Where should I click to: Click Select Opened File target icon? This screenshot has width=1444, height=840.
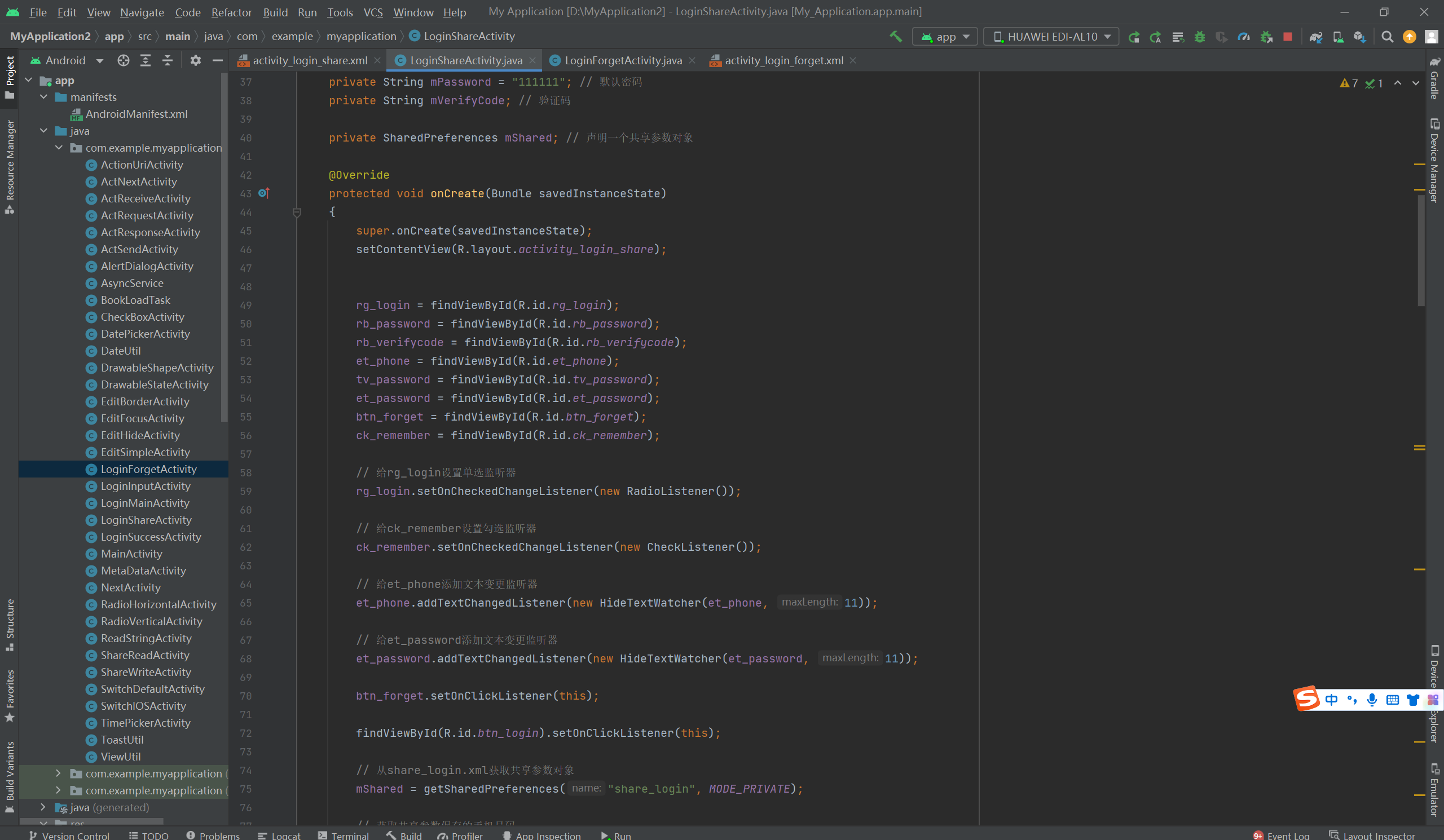(123, 60)
